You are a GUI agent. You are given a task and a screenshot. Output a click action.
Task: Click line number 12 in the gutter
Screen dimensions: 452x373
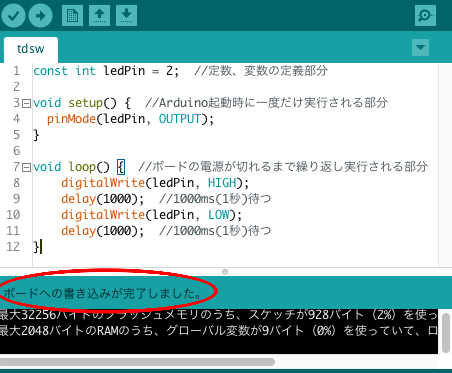13,247
